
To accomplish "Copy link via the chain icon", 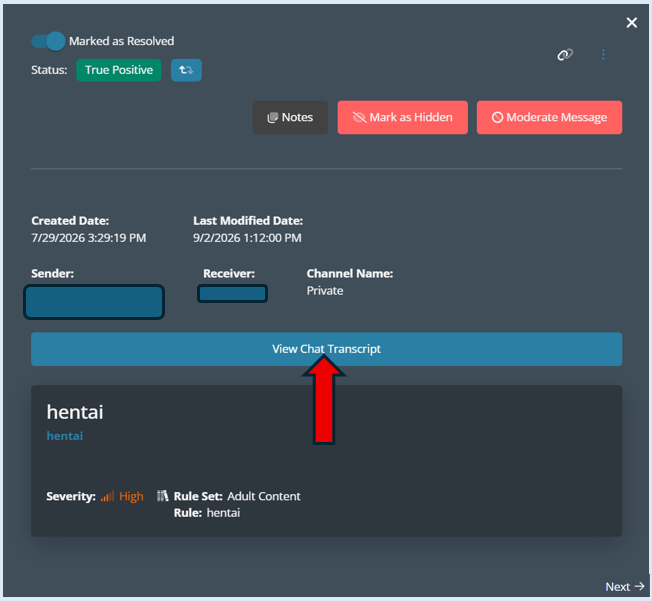I will (x=565, y=54).
